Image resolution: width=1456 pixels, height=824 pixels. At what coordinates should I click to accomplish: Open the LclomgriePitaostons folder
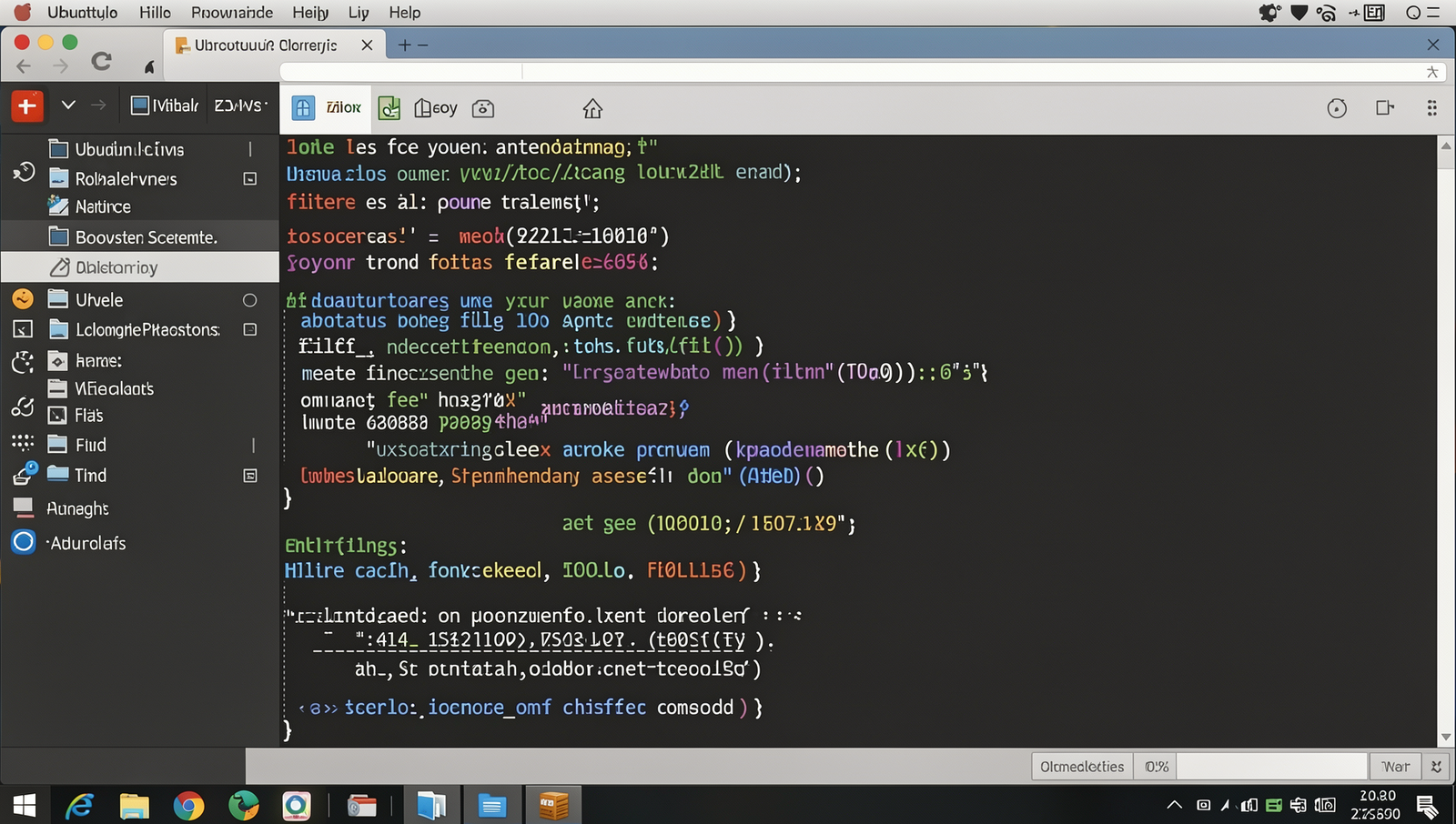click(x=134, y=329)
